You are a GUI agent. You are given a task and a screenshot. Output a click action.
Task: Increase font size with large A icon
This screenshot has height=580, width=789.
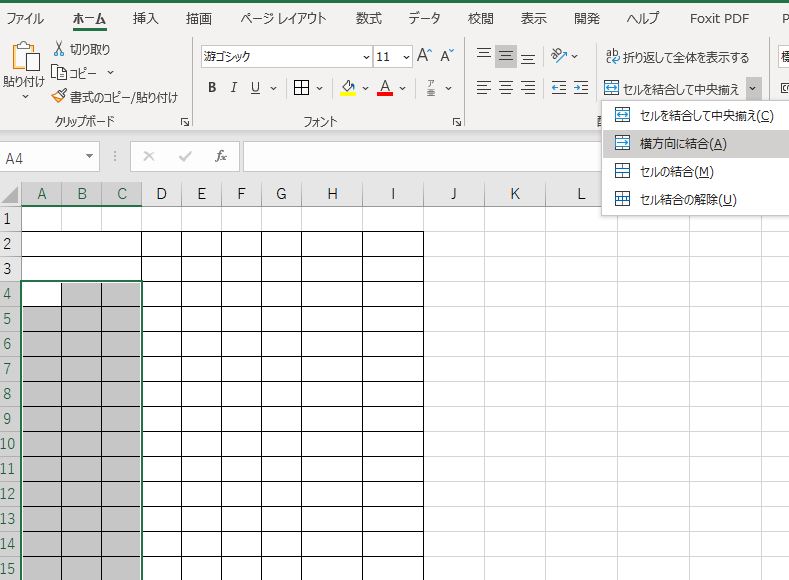pos(424,57)
